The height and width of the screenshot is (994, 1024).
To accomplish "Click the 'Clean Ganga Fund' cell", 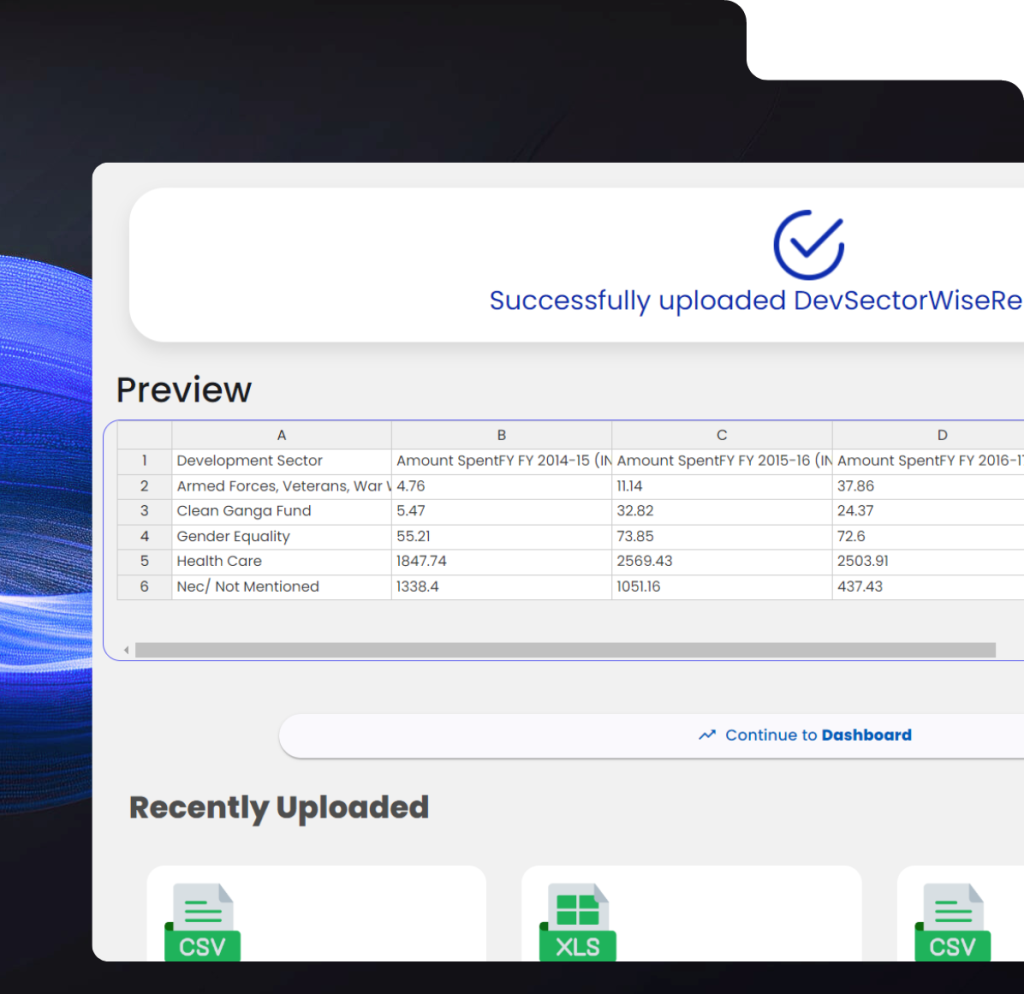I will coord(281,511).
